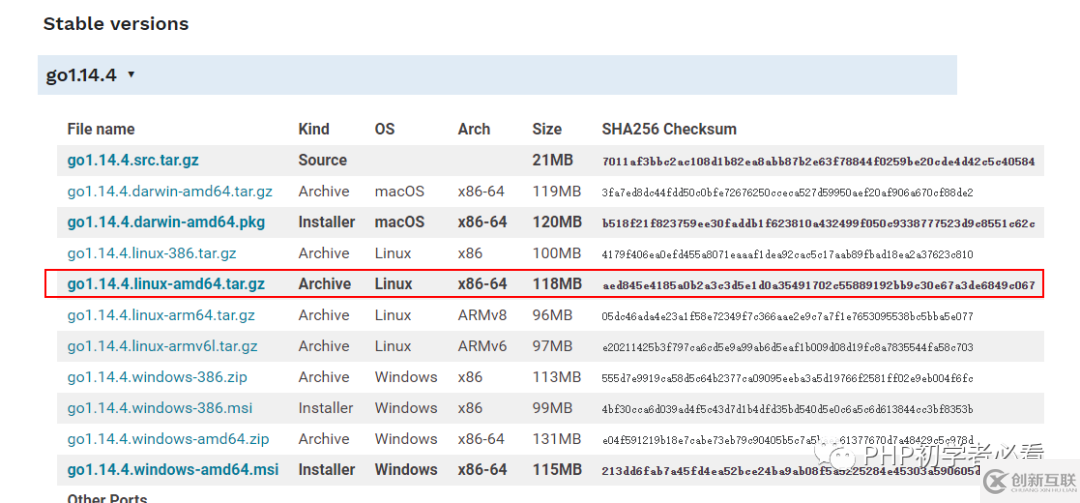Screen dimensions: 1080x503
Task: Click the linux-amd64 SHA256 checksum text
Action: [818, 285]
